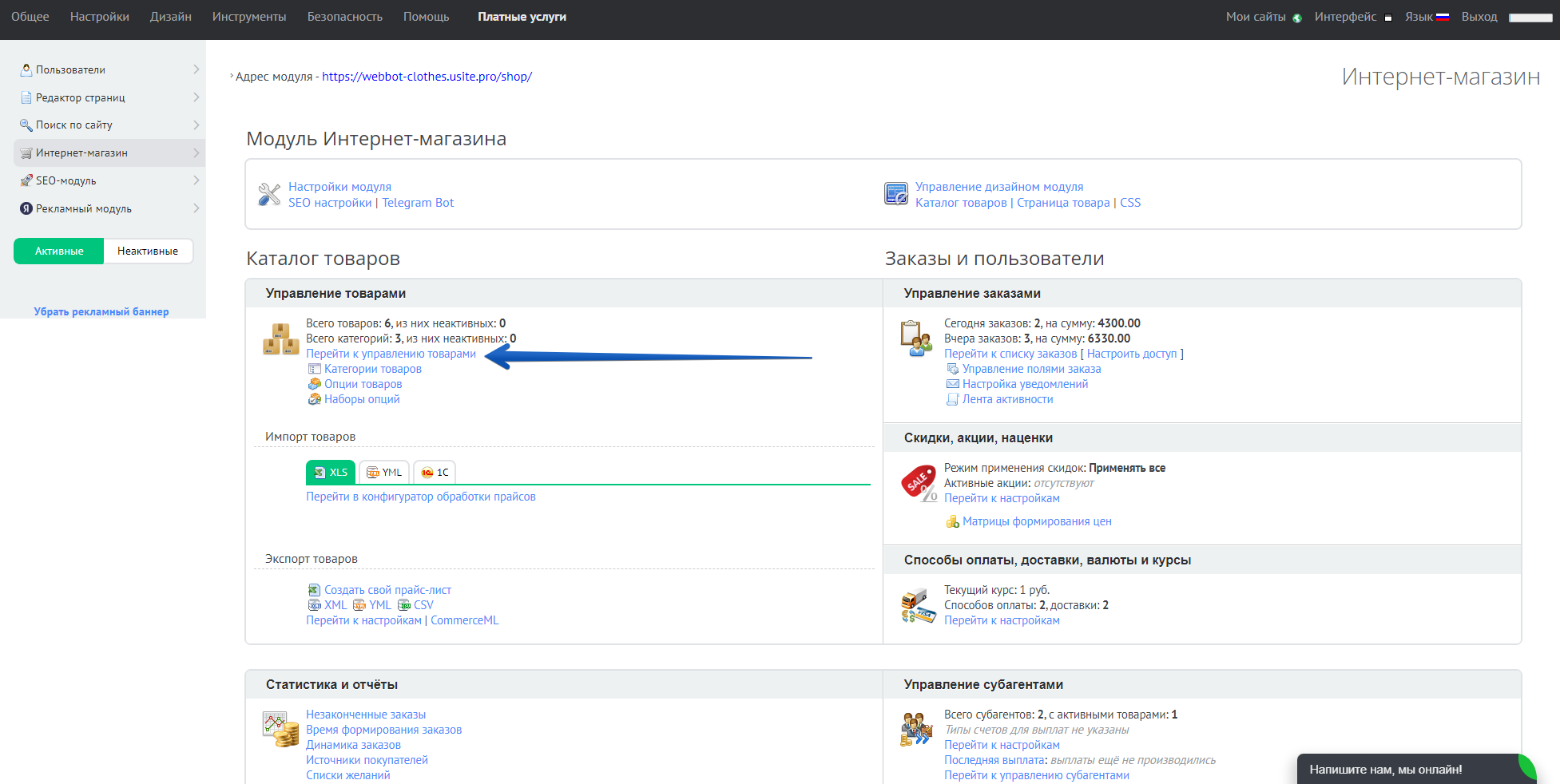Expand the Рекламный модуль sidebar arrow
Screen dimensions: 1560x784
tap(196, 208)
